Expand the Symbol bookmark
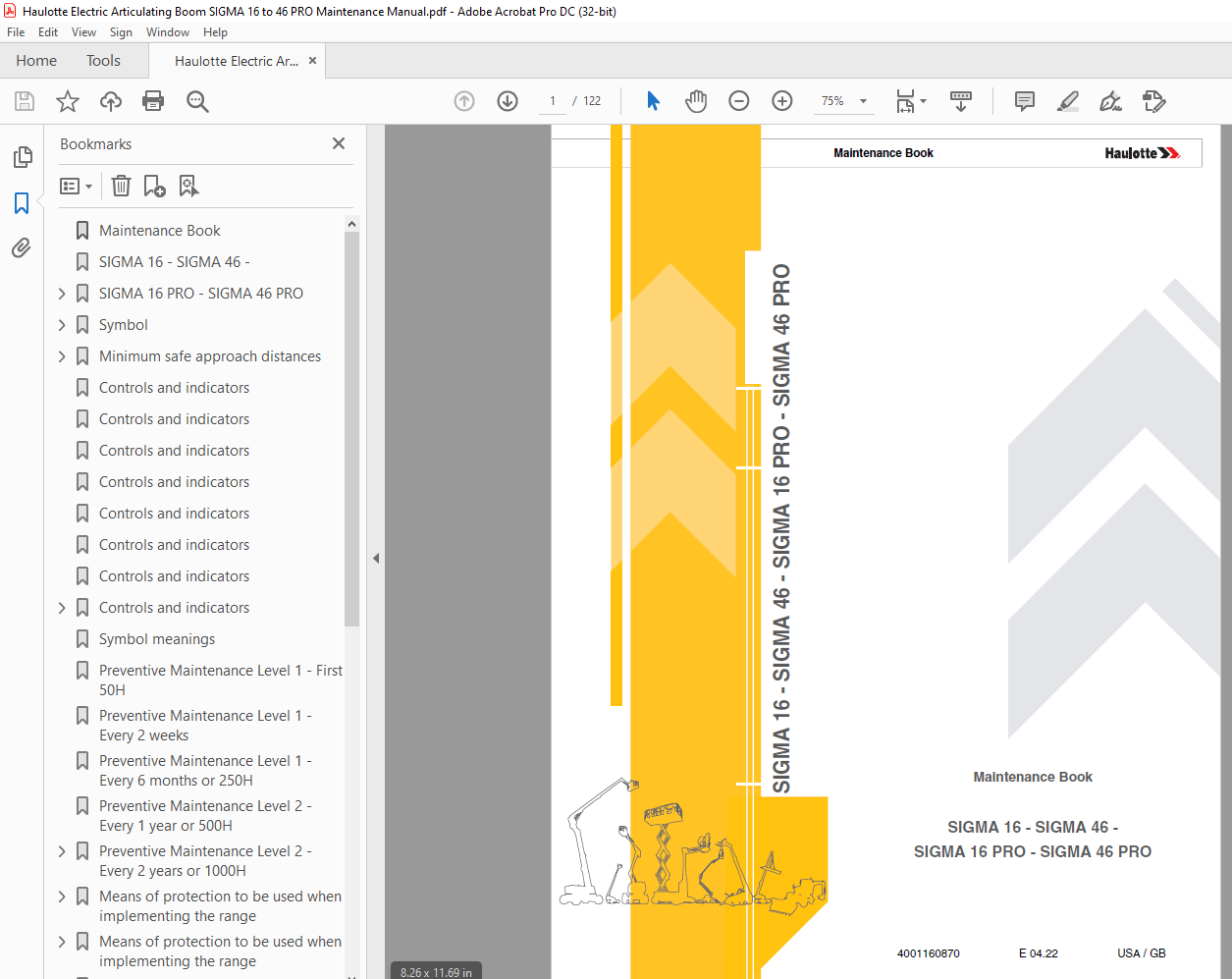This screenshot has height=979, width=1232. coord(62,325)
